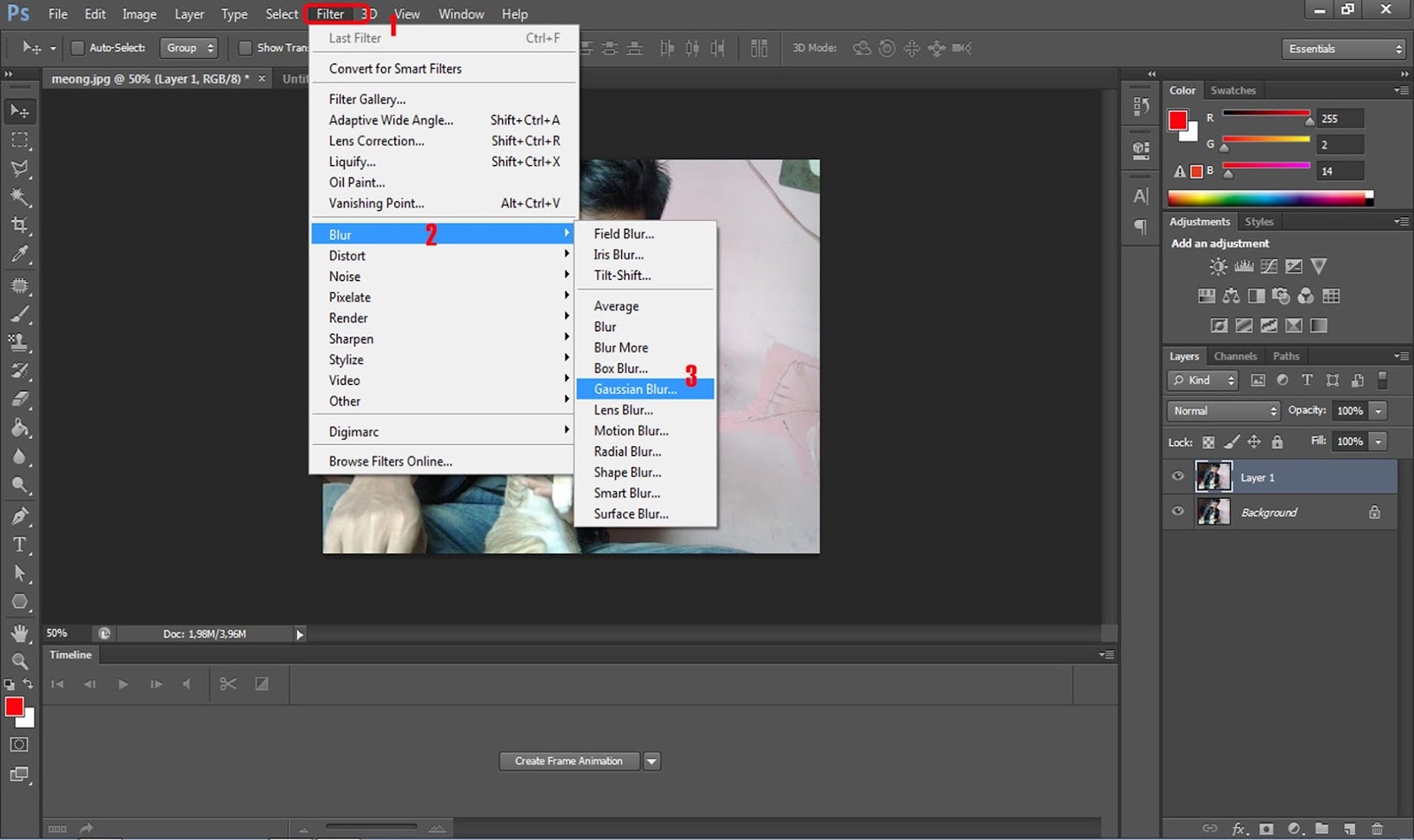The image size is (1414, 840).
Task: Add a Brightness/Contrast adjustment
Action: coord(1217,266)
